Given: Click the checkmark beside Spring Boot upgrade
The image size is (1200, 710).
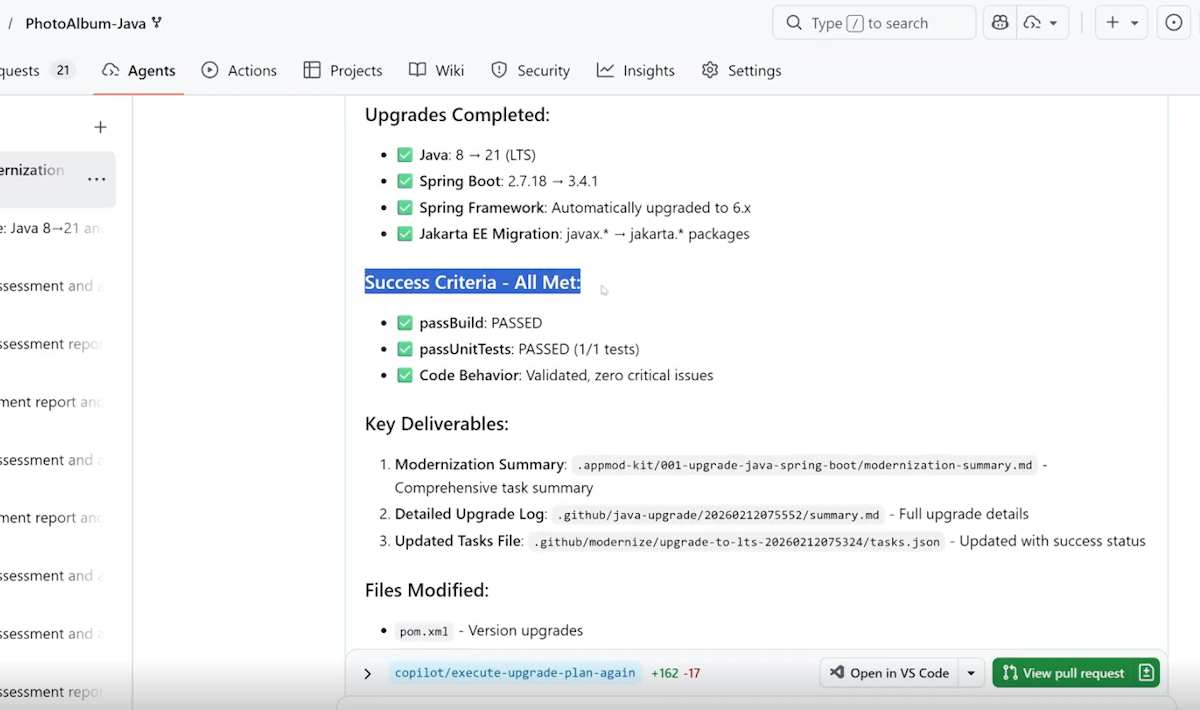Looking at the screenshot, I should point(405,181).
